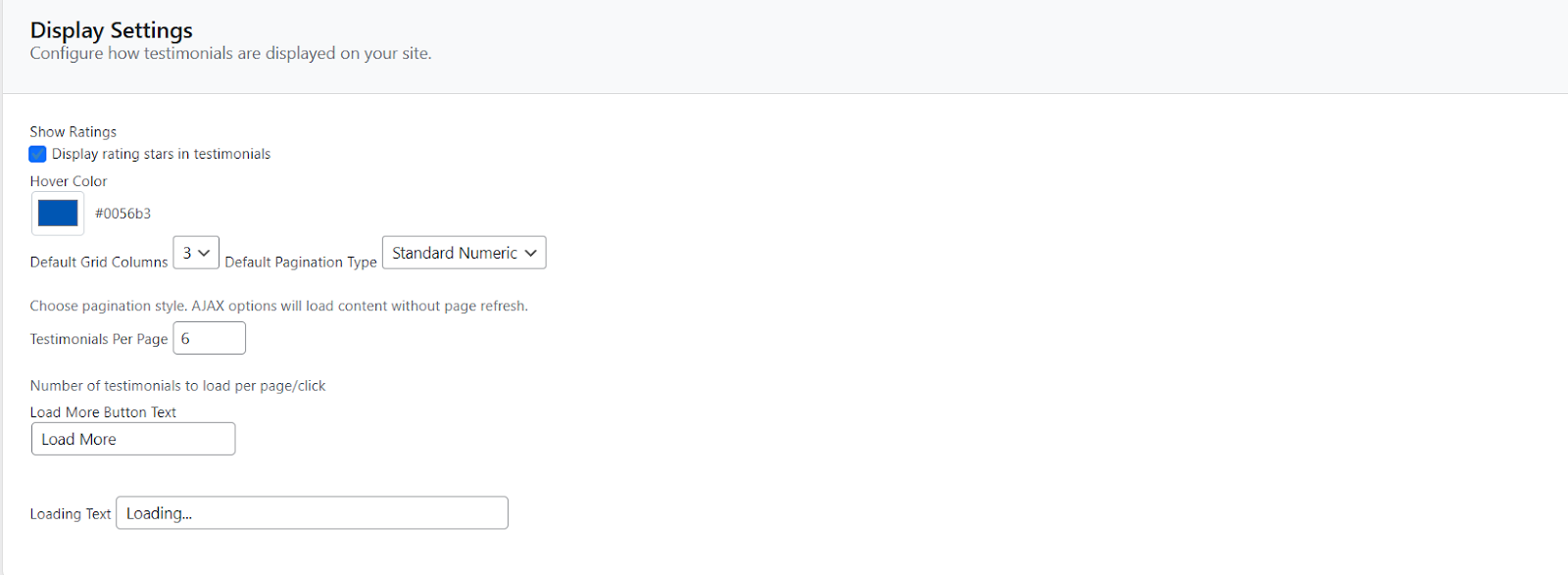Open the Standard Numeric pagination type dropdown
This screenshot has width=1568, height=575.
click(x=464, y=253)
